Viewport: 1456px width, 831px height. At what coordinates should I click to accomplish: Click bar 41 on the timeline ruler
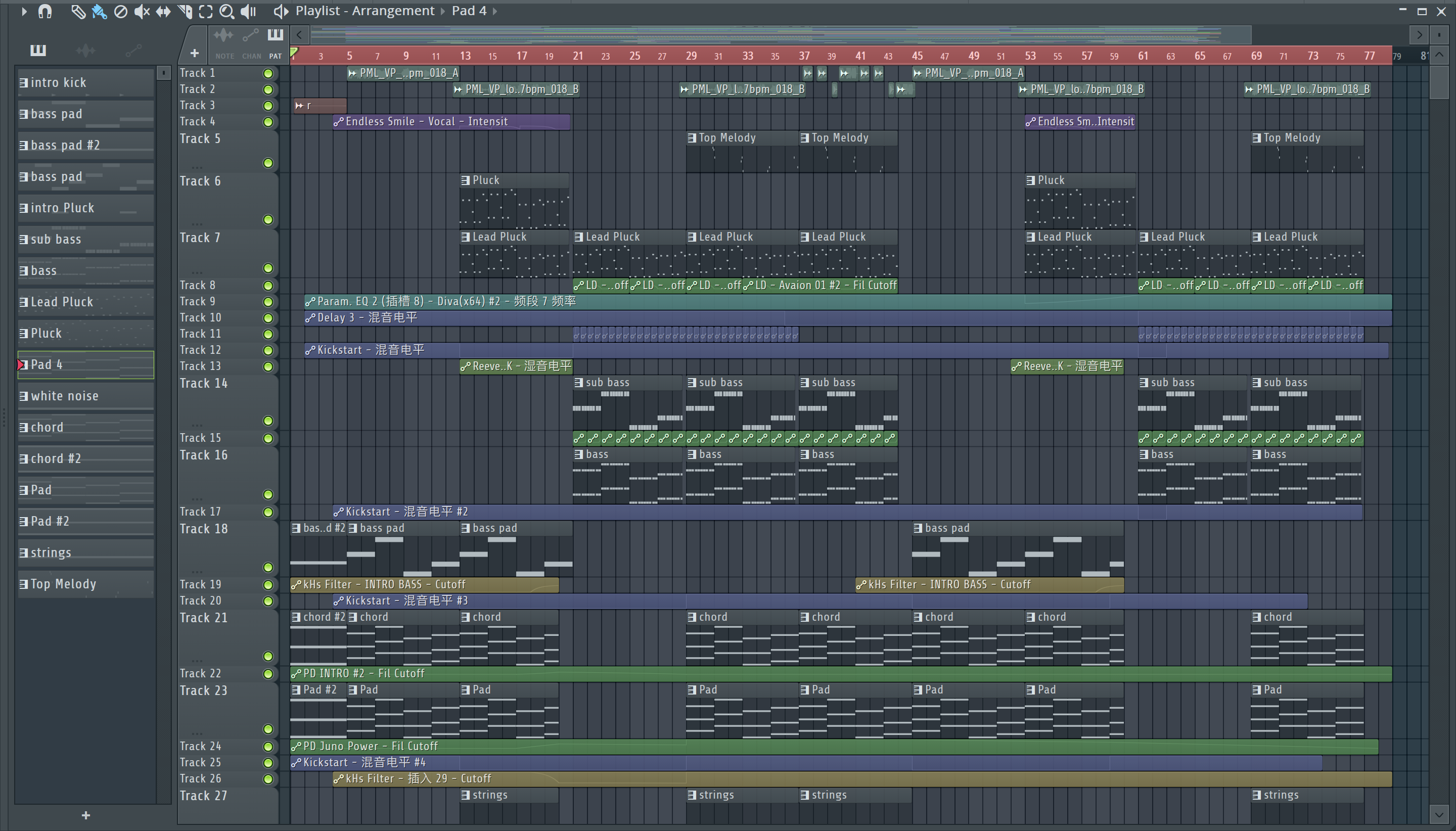pyautogui.click(x=860, y=56)
